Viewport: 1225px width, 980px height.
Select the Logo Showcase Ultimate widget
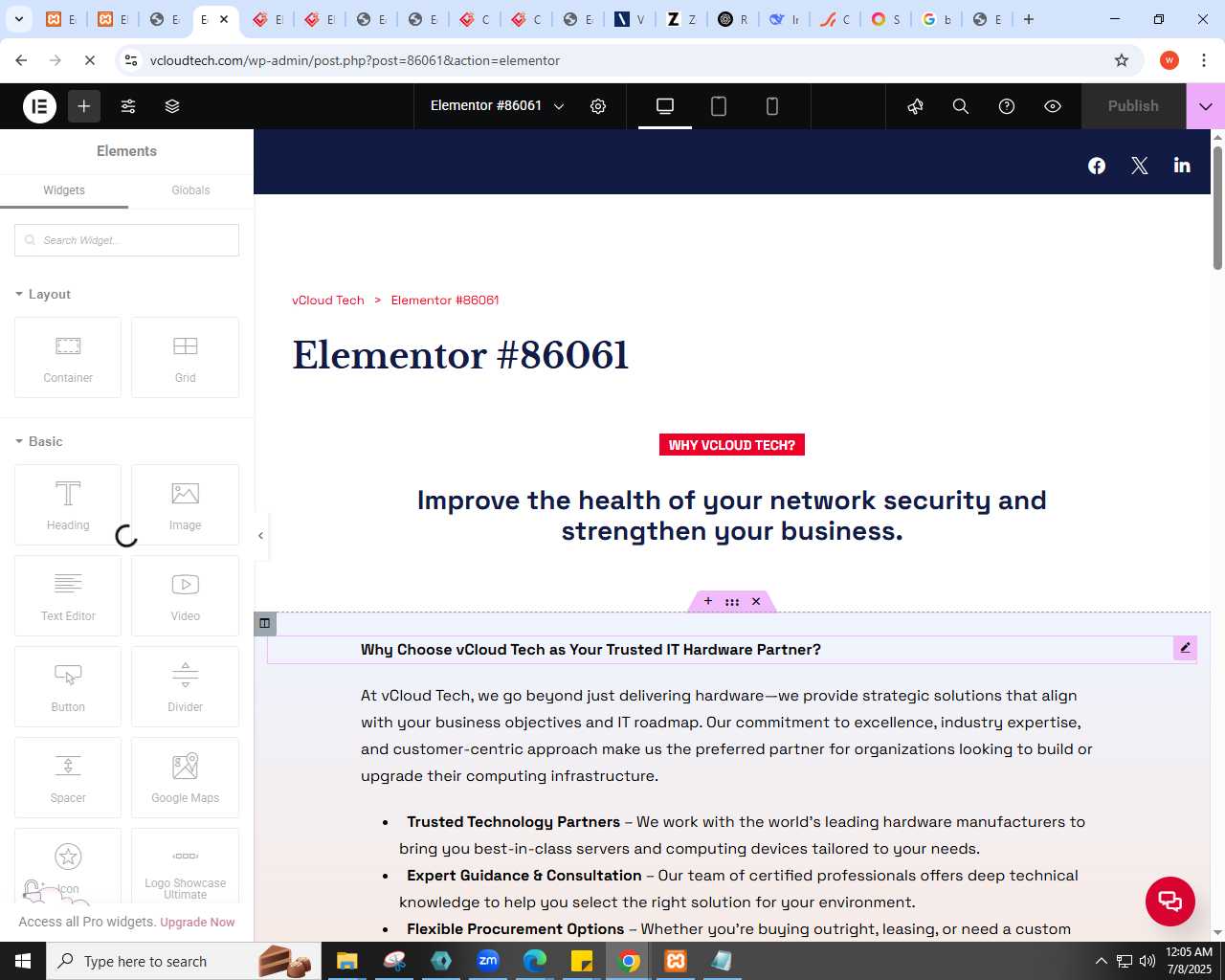click(x=185, y=866)
